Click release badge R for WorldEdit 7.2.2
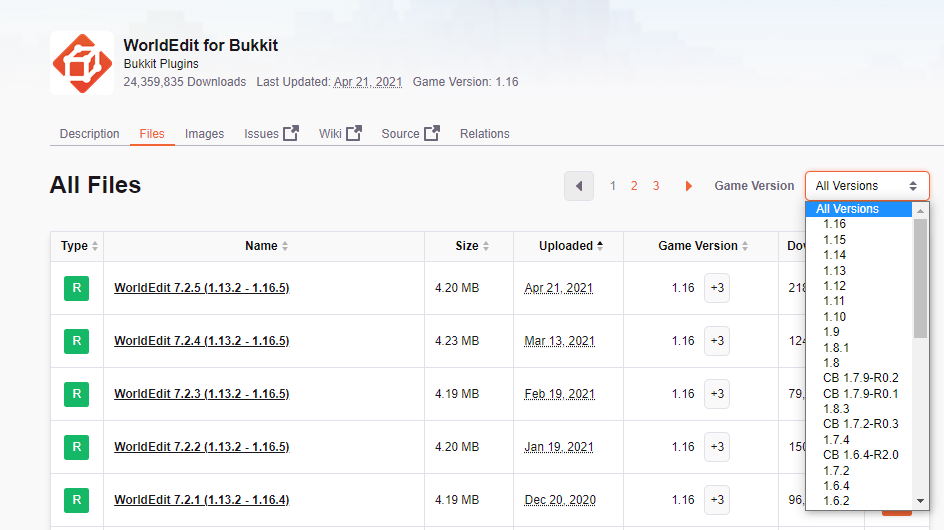Viewport: 944px width, 530px height. 76,447
